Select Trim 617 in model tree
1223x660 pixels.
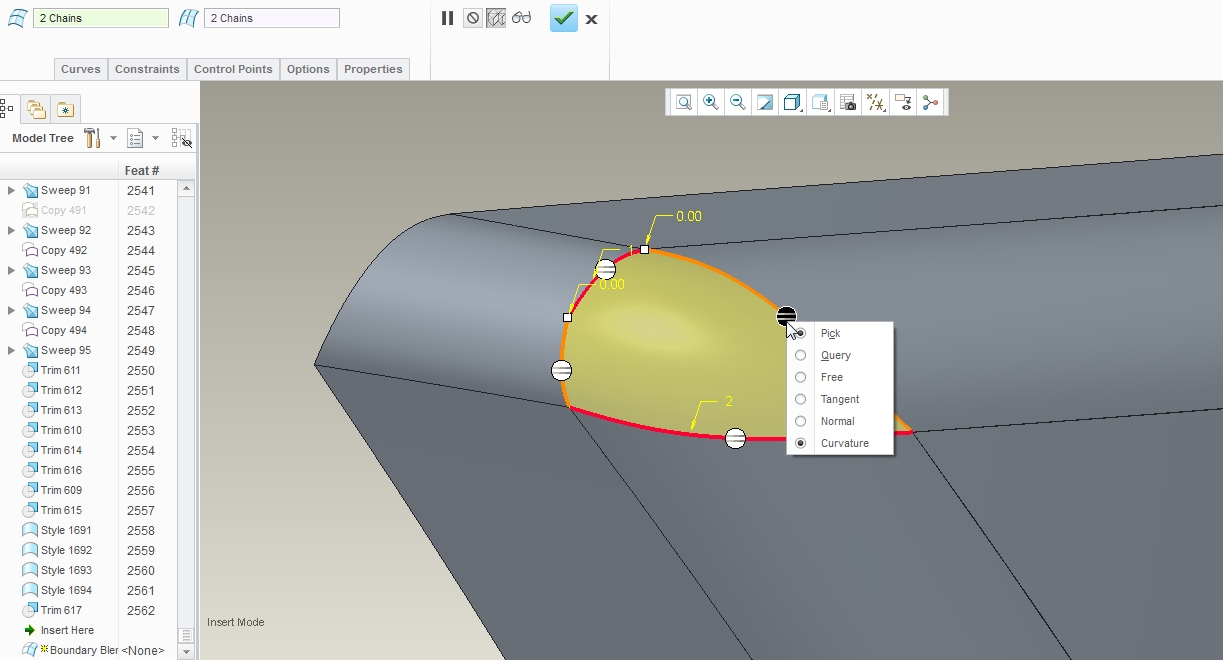click(61, 610)
